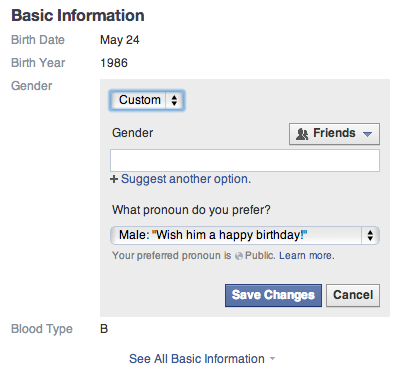Open the Learn more link
This screenshot has width=409, height=378.
[x=307, y=256]
